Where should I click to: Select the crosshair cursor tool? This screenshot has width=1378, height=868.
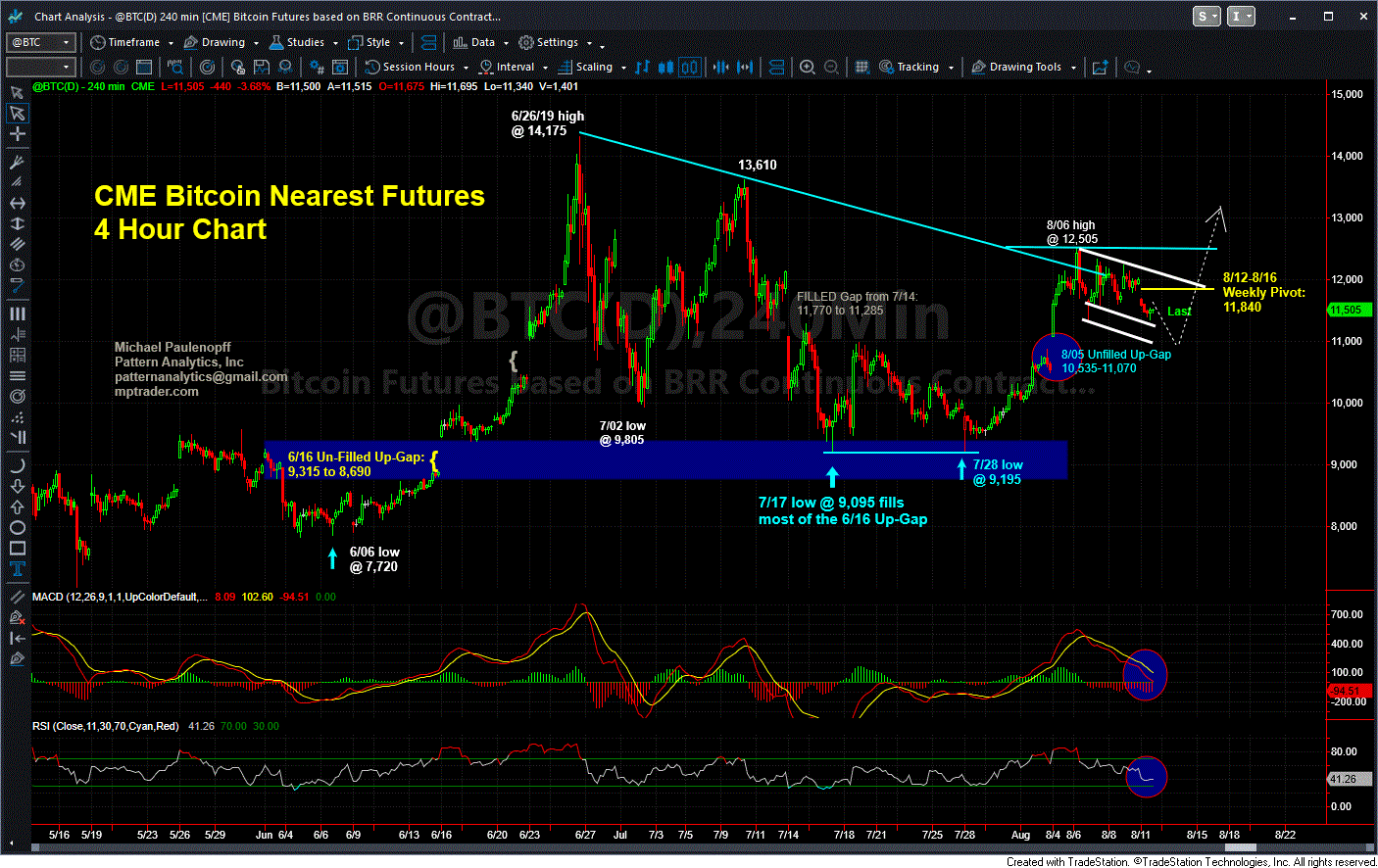(x=17, y=133)
